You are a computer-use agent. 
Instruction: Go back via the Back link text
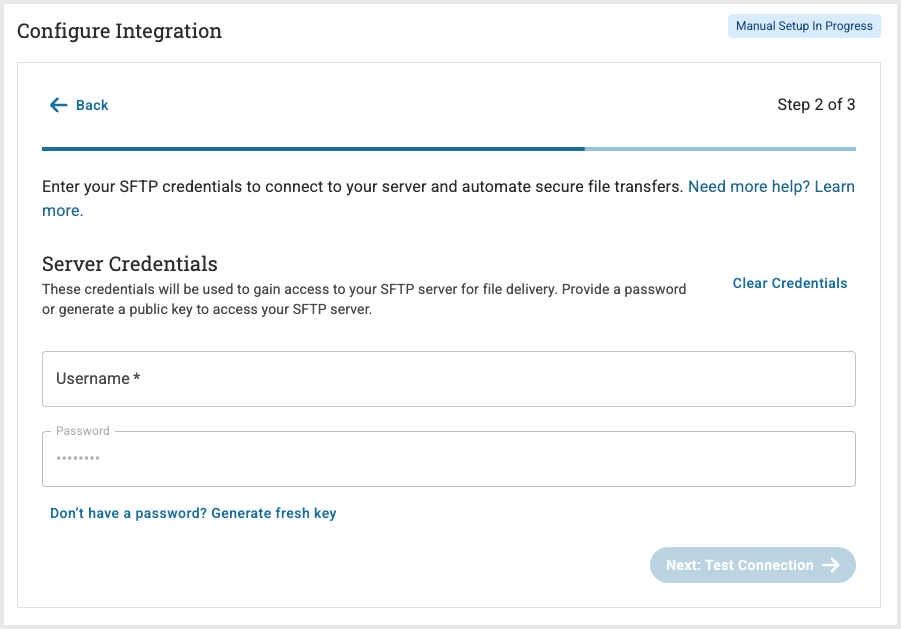click(92, 105)
